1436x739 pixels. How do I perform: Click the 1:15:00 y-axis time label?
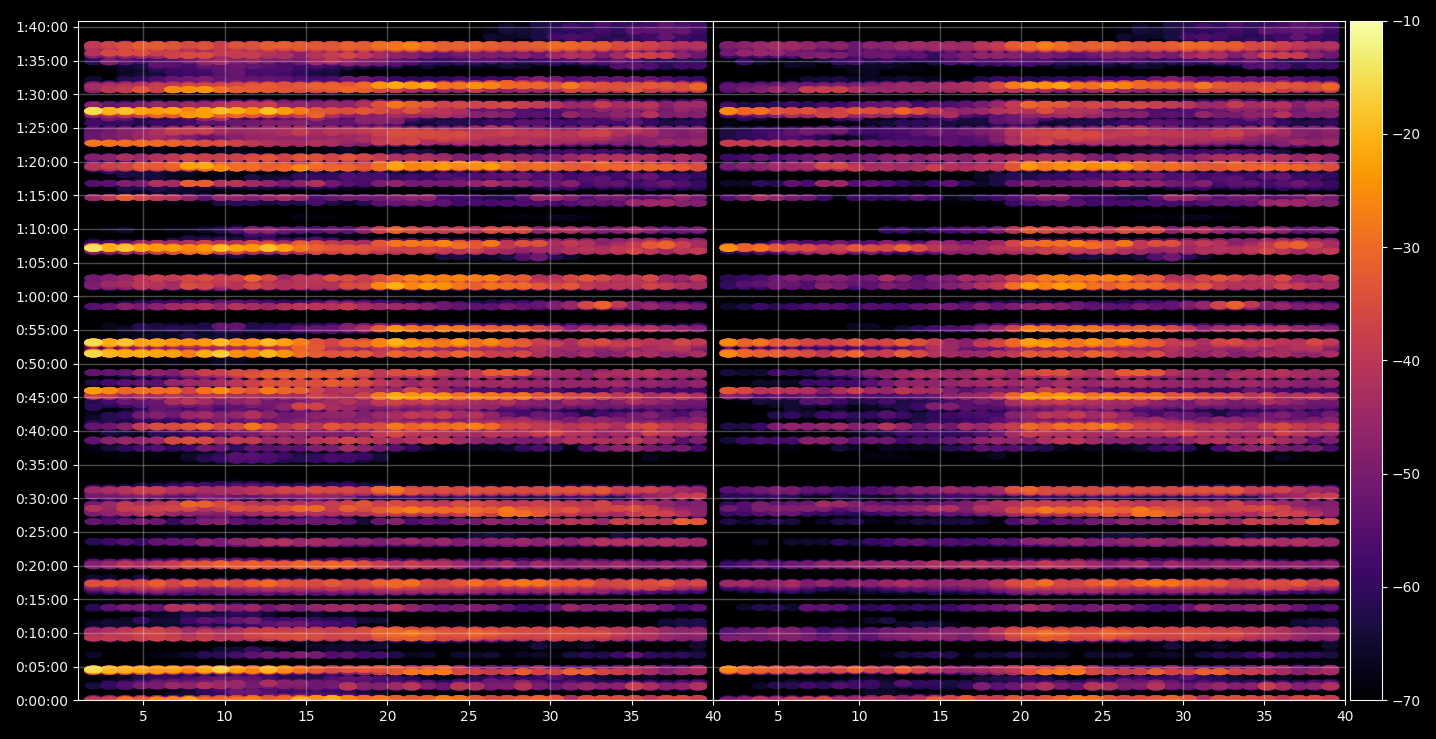[x=42, y=196]
